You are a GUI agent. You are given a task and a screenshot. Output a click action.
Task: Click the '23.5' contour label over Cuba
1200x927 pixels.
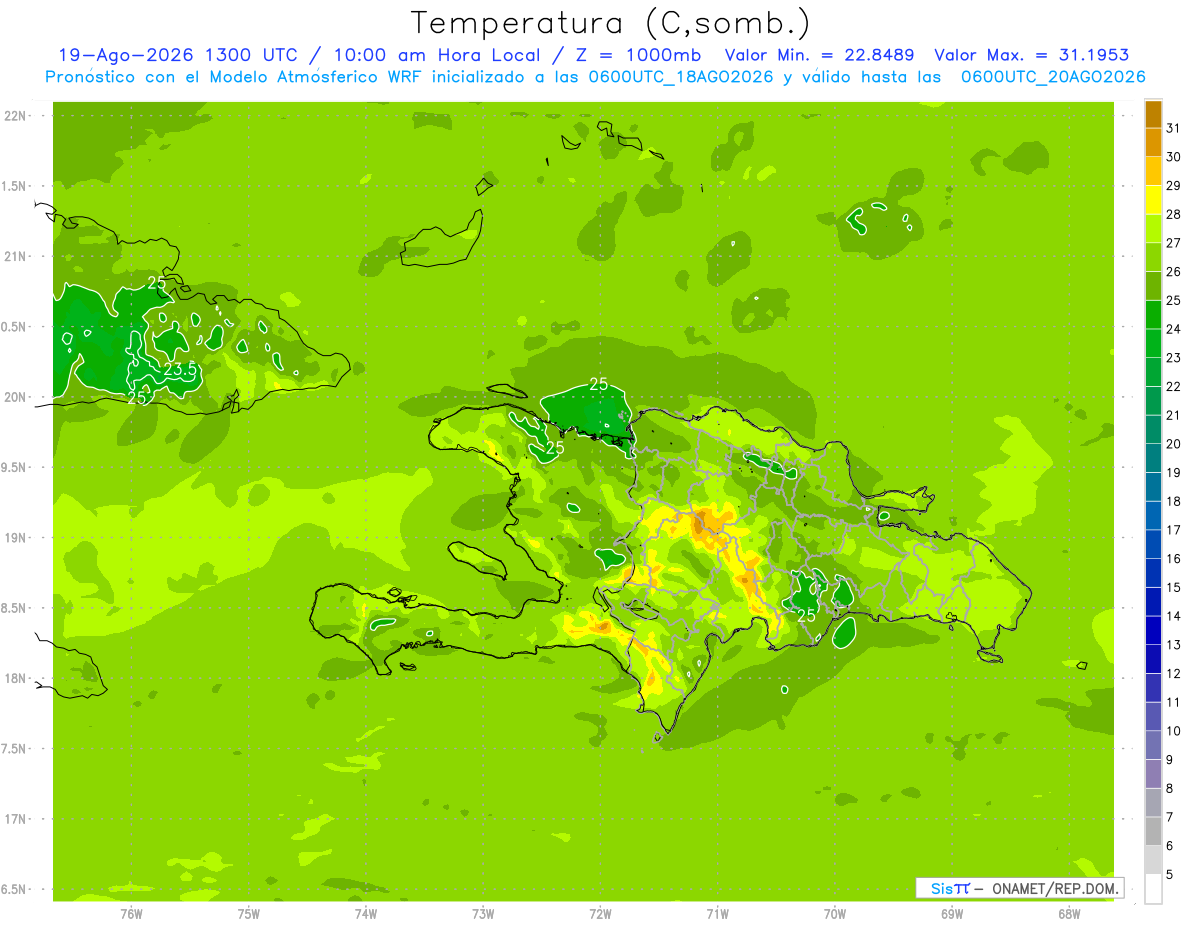[x=180, y=370]
